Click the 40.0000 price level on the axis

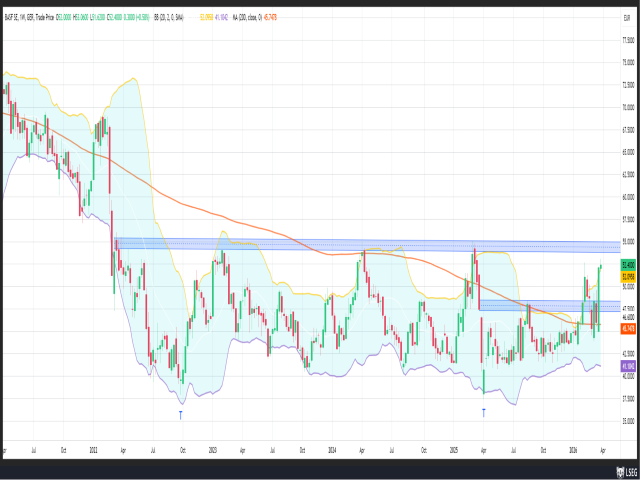(628, 376)
